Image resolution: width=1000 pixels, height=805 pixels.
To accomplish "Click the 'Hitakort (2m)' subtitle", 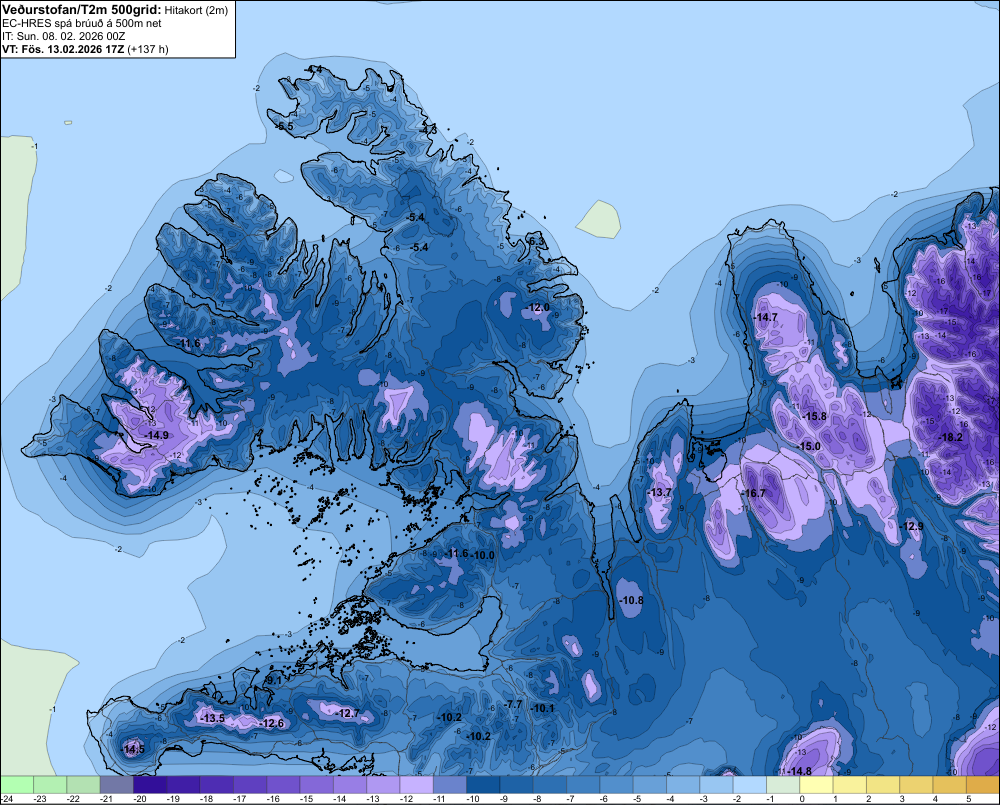I will (x=196, y=10).
